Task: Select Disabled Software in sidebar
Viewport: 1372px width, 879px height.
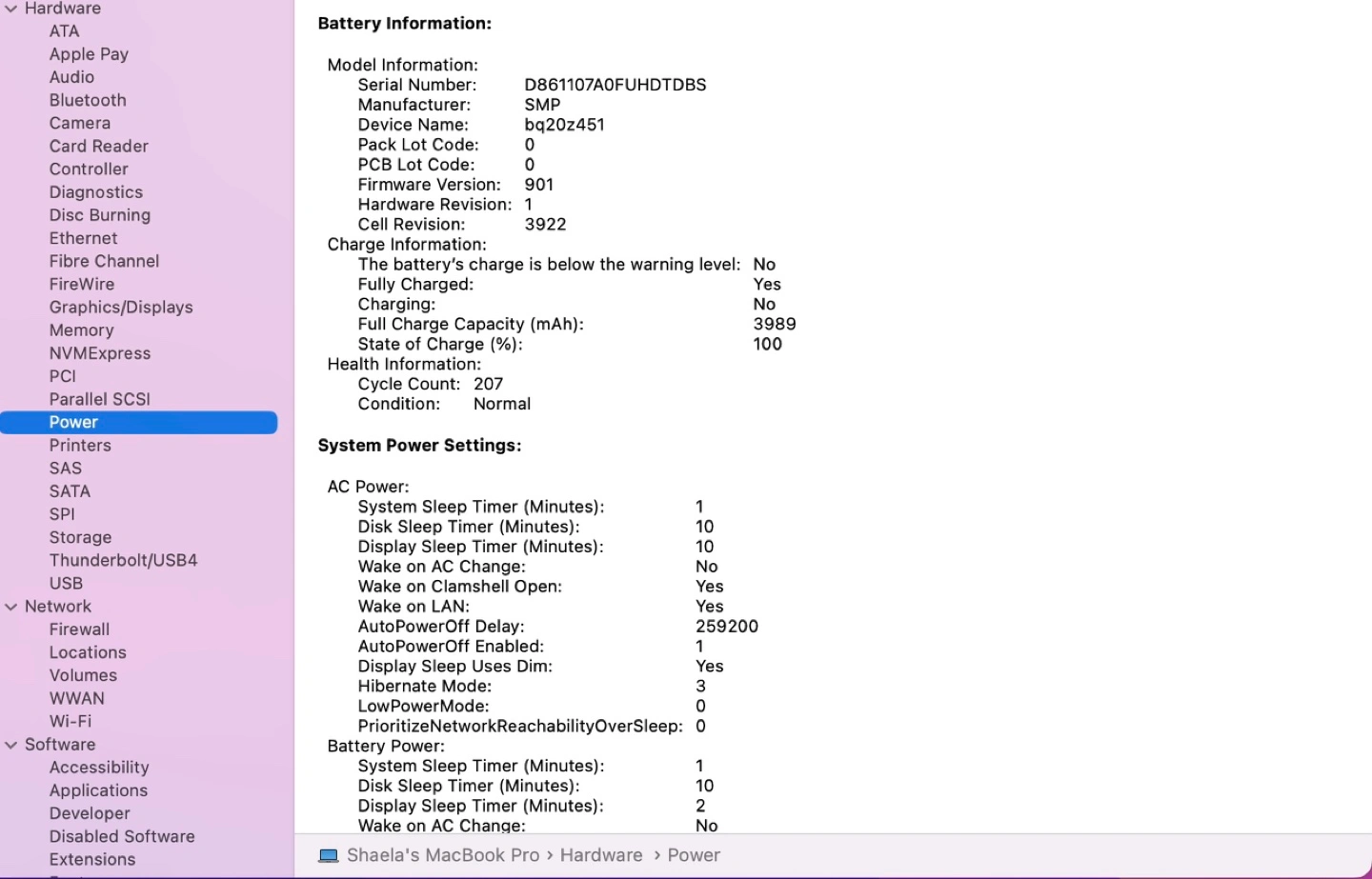Action: click(122, 836)
